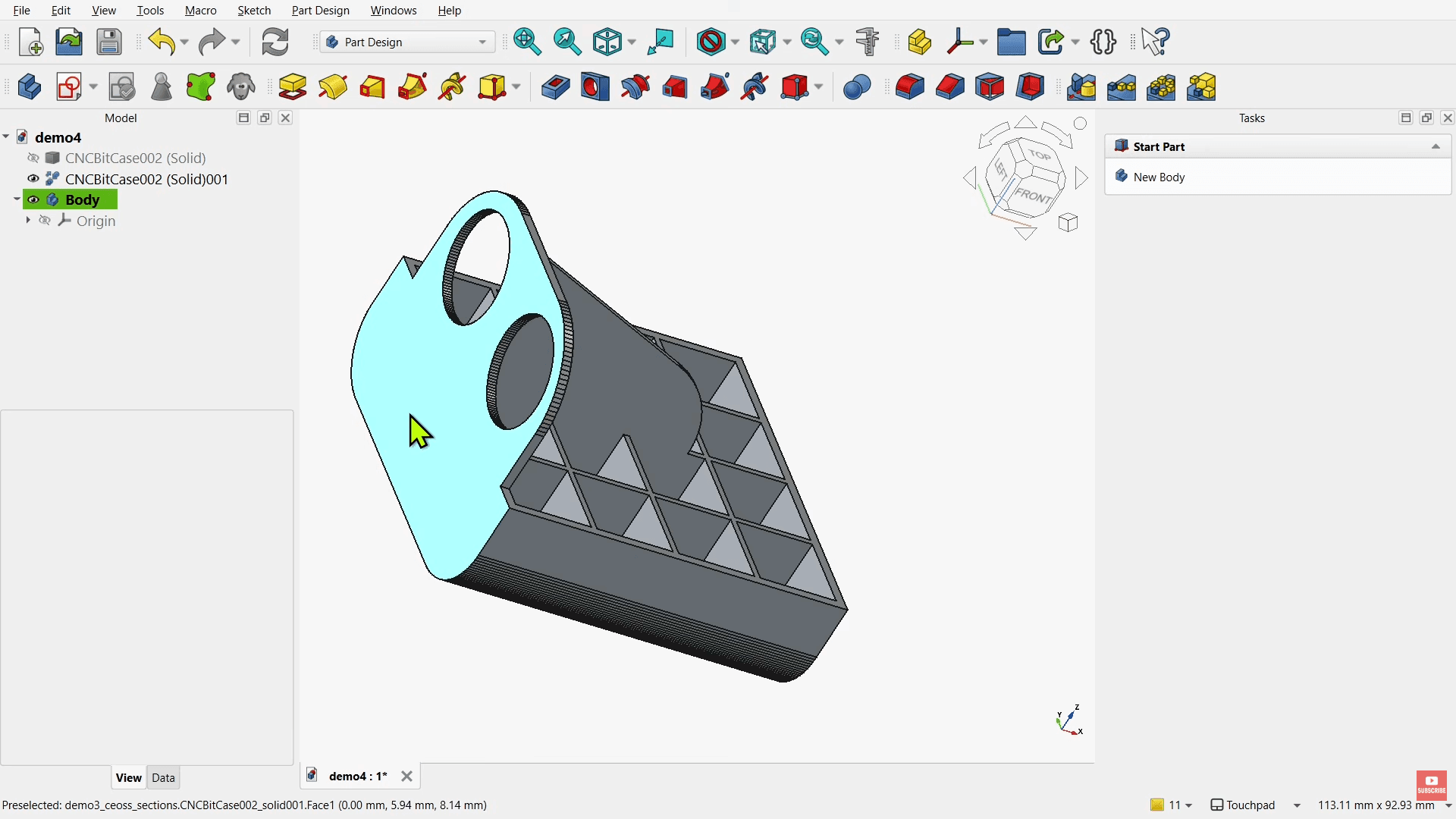
Task: Select the Linear Pattern tool
Action: coord(1122,86)
